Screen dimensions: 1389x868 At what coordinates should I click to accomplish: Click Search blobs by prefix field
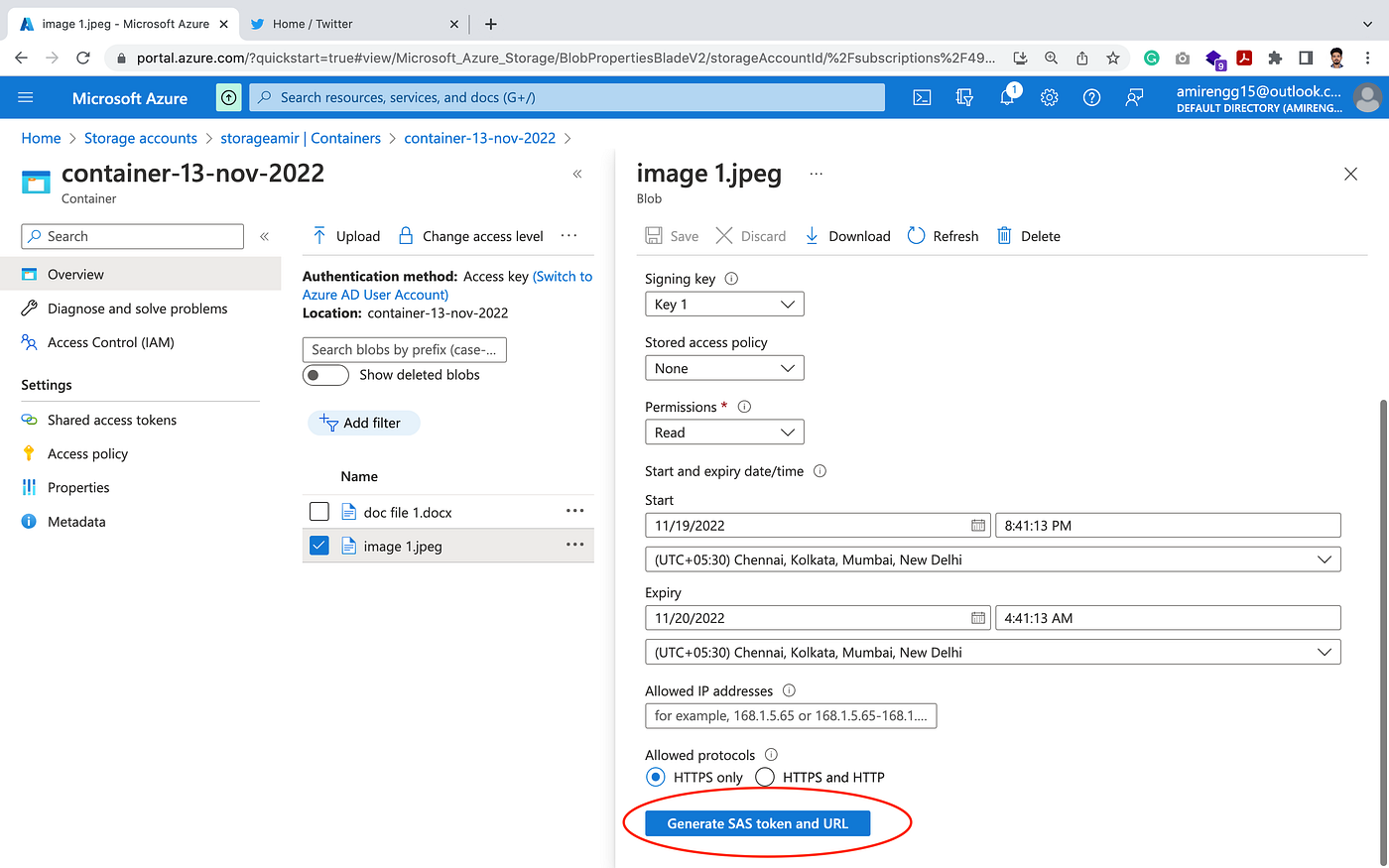pyautogui.click(x=405, y=349)
